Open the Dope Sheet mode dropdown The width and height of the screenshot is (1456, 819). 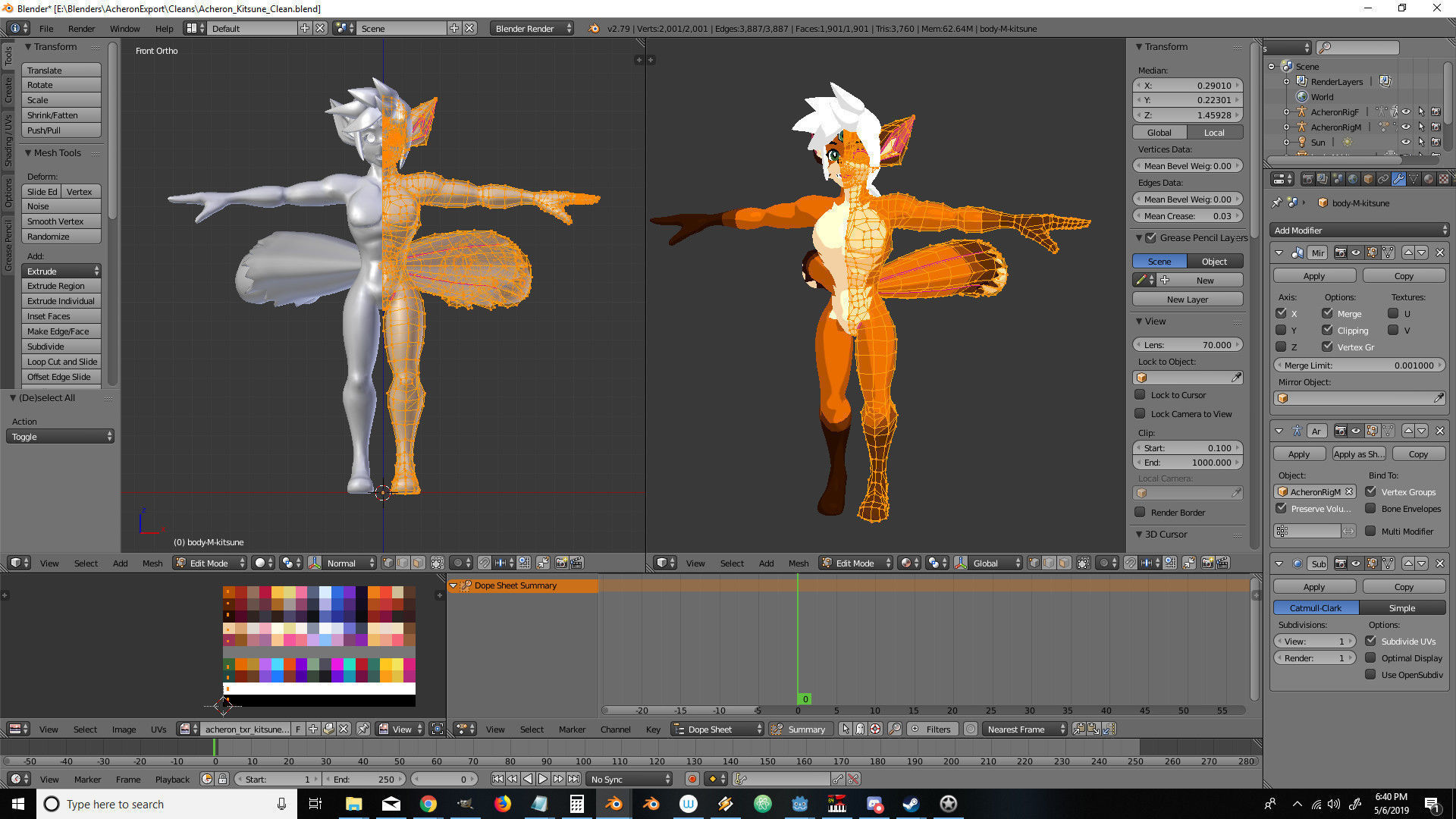click(x=717, y=729)
